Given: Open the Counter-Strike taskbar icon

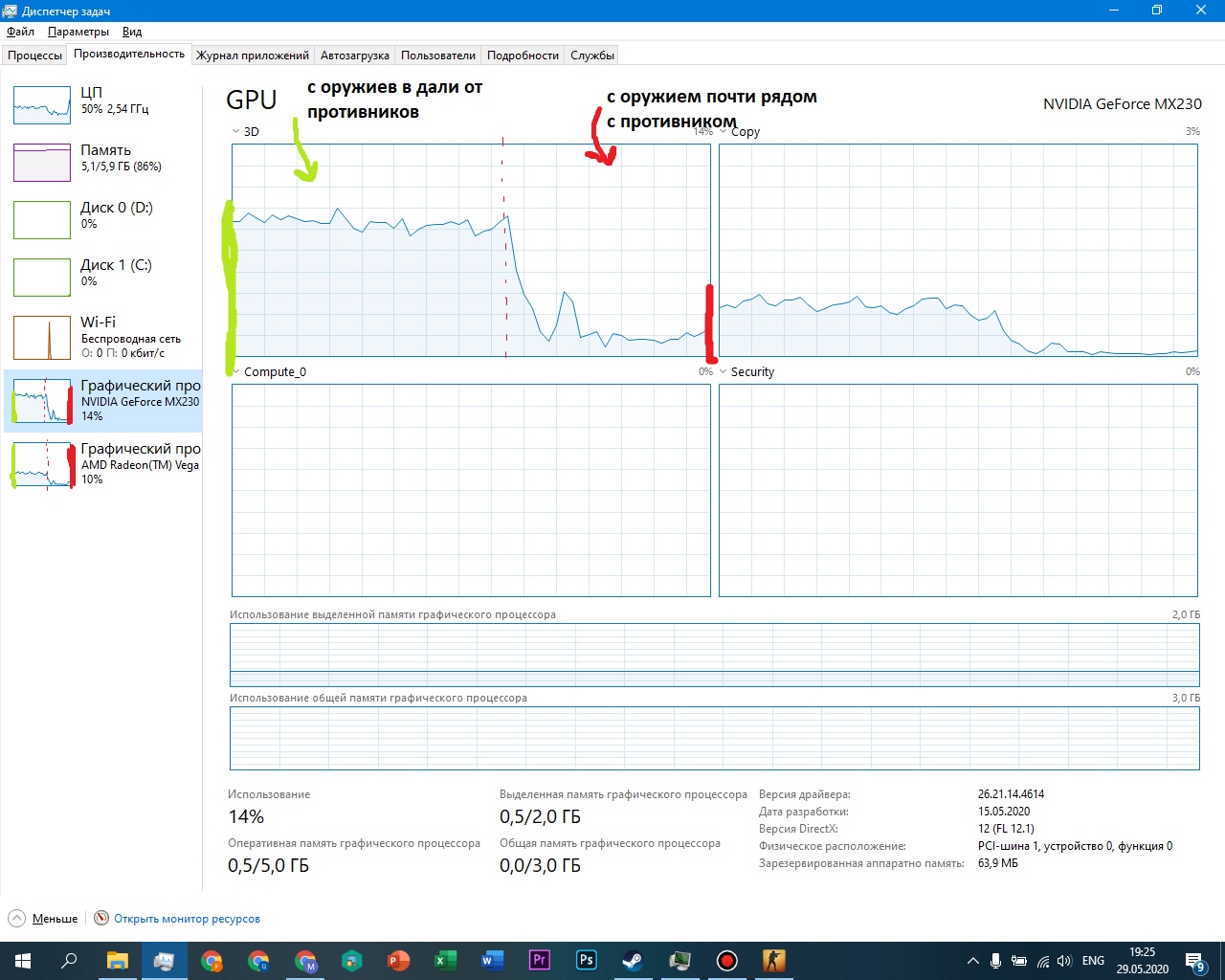Looking at the screenshot, I should [x=773, y=960].
